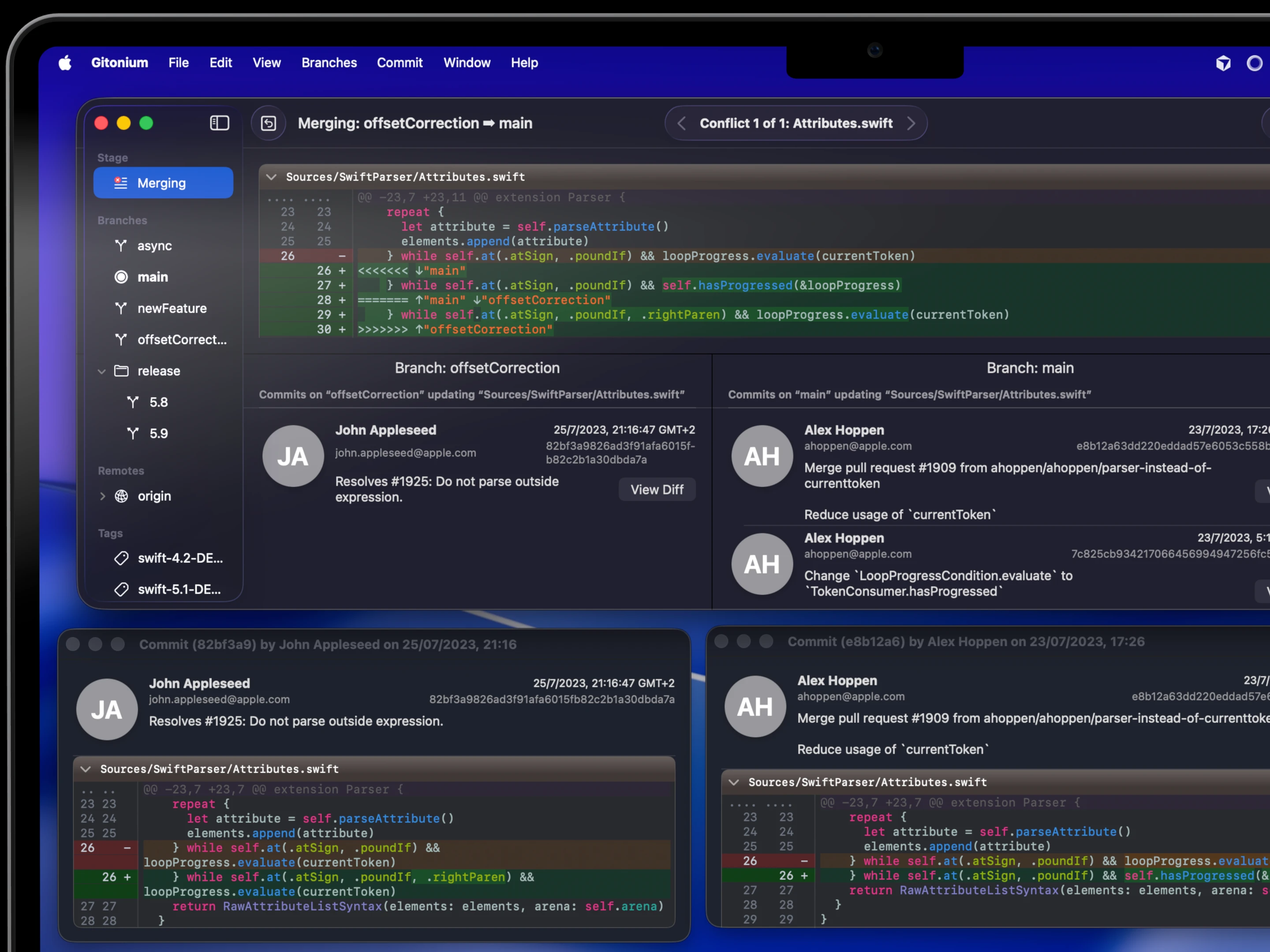Select the async branch in the sidebar
Screen dimensions: 1270x952
click(154, 245)
